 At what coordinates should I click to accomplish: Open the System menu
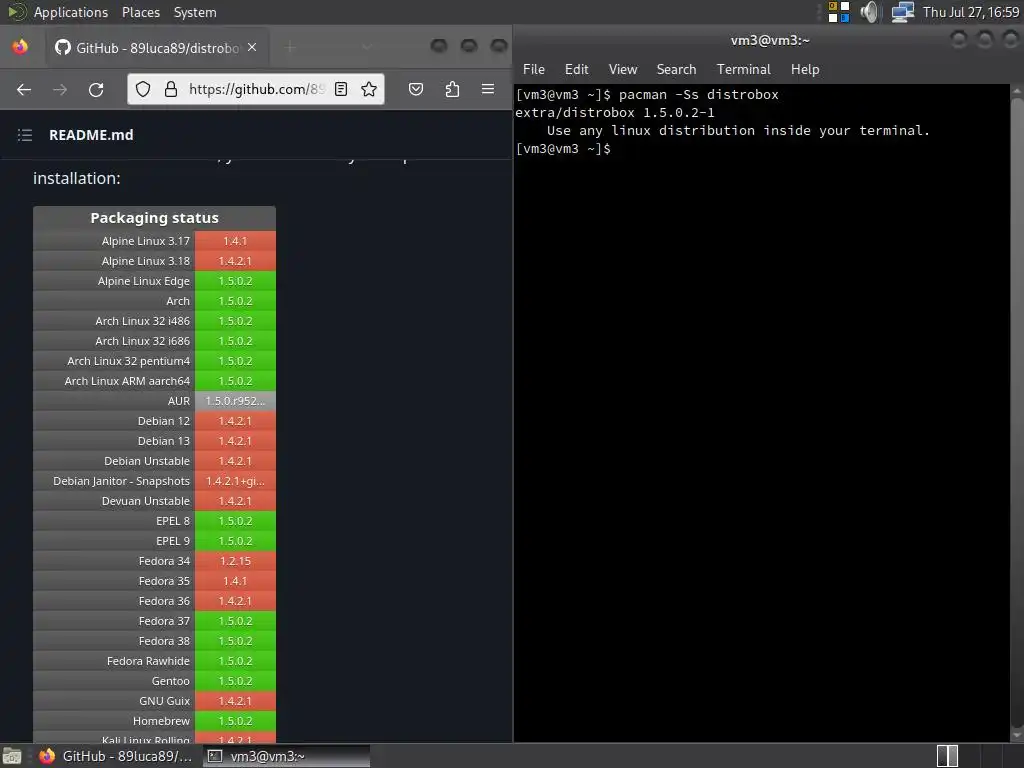(x=195, y=12)
